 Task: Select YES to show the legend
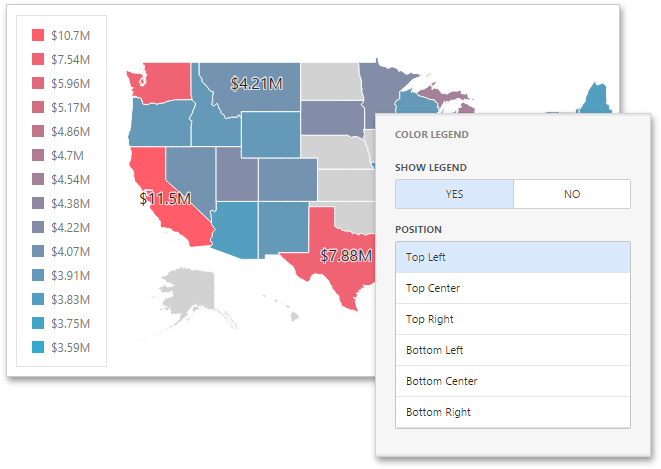click(454, 194)
